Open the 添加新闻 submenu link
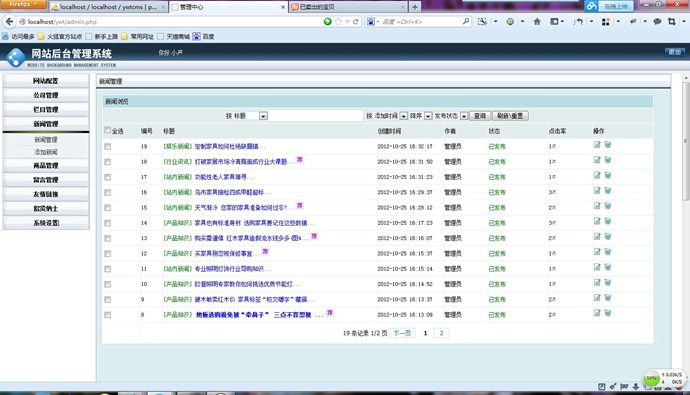The height and width of the screenshot is (395, 690). [x=46, y=152]
